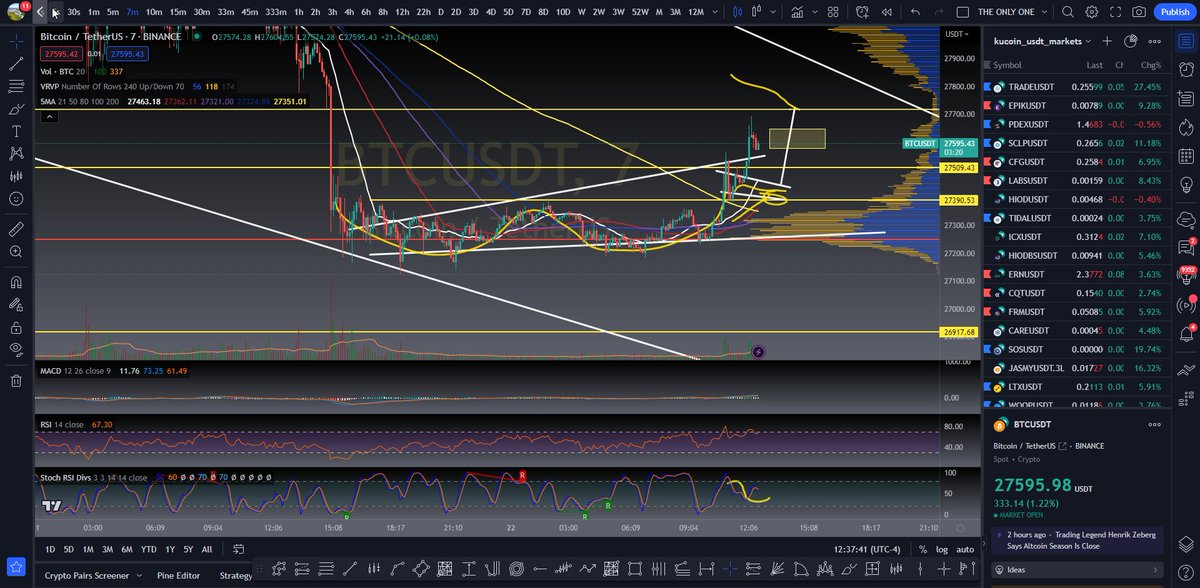Toggle auto scale
1200x588 pixels.
[x=965, y=549]
